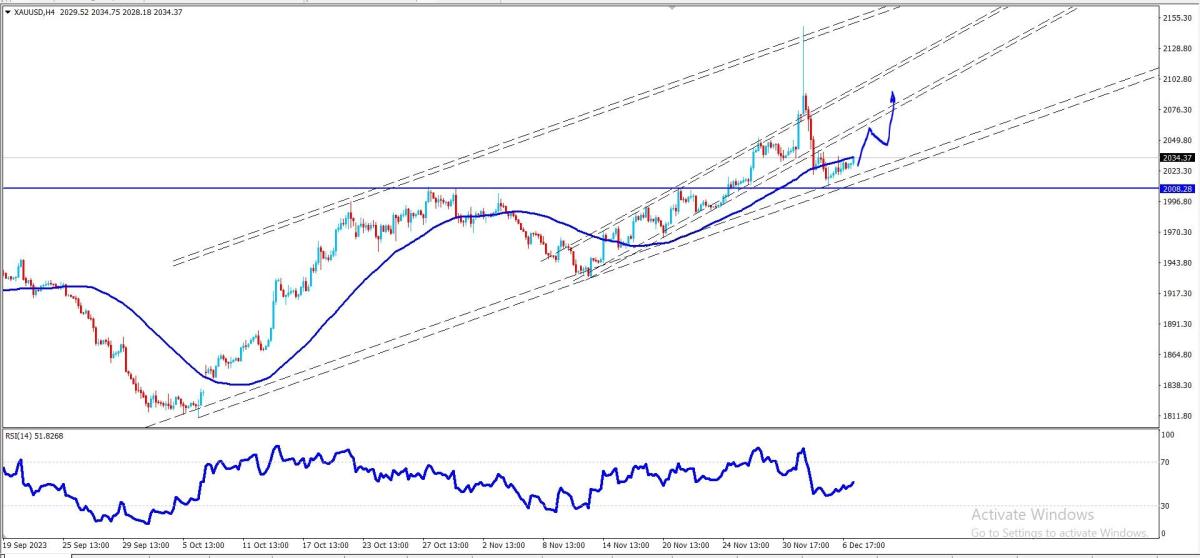Screen dimensions: 1200x558
Task: Click the 1943.80 price scale value
Action: click(x=1176, y=263)
